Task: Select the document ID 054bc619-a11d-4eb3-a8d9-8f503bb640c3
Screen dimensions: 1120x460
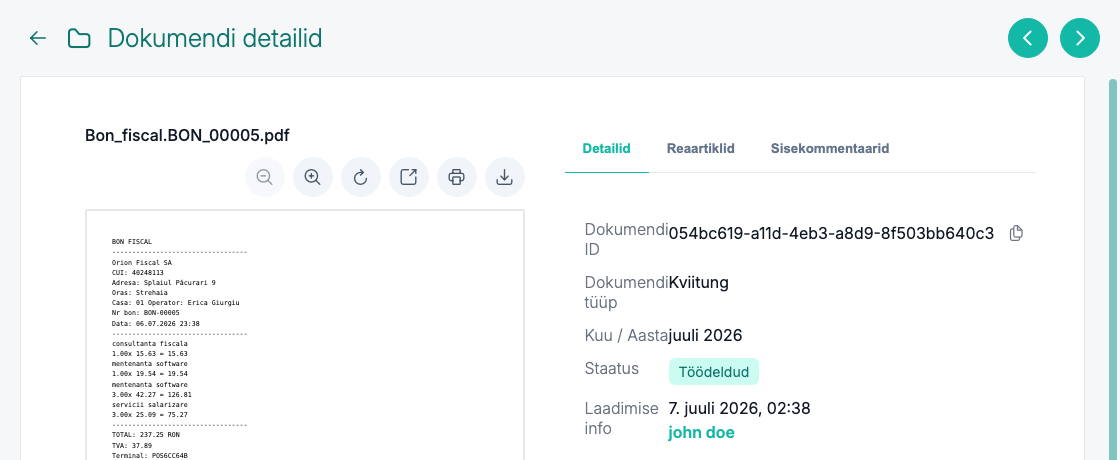Action: pos(831,233)
